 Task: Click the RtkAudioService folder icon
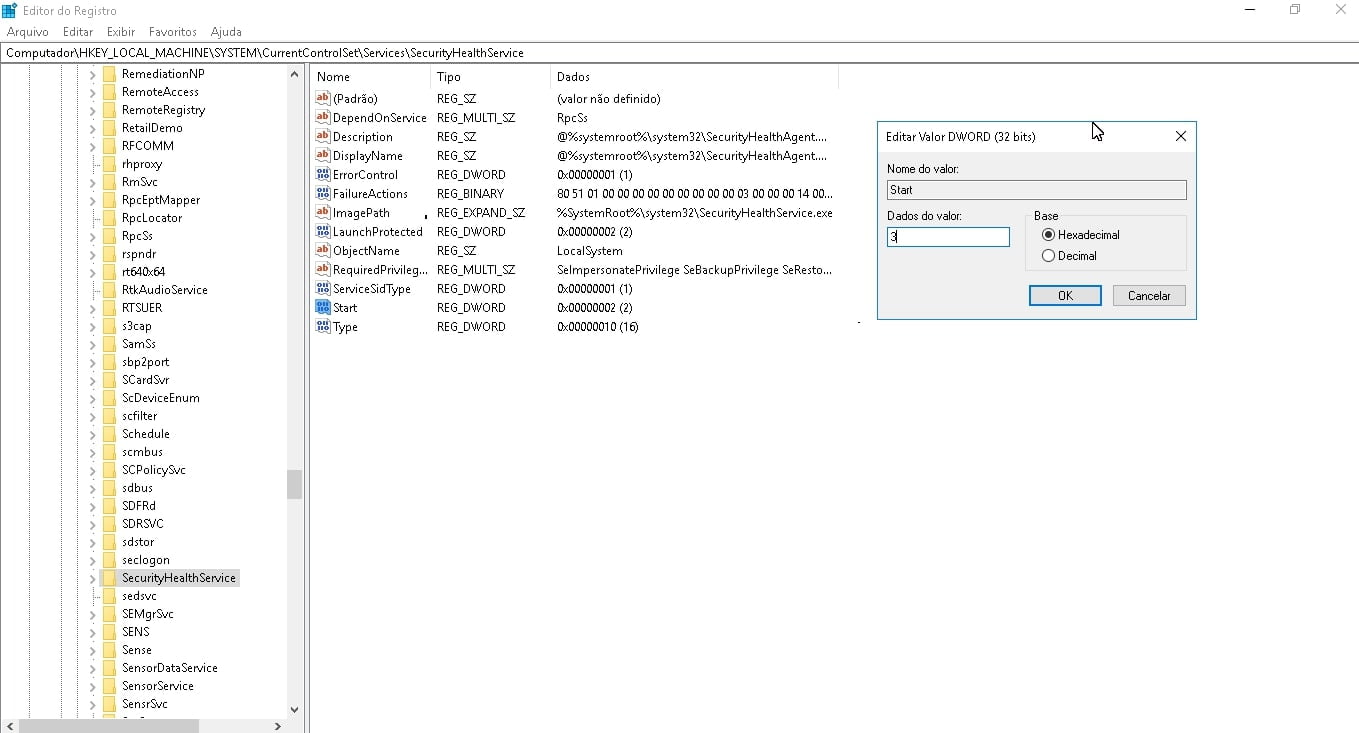[x=109, y=290]
